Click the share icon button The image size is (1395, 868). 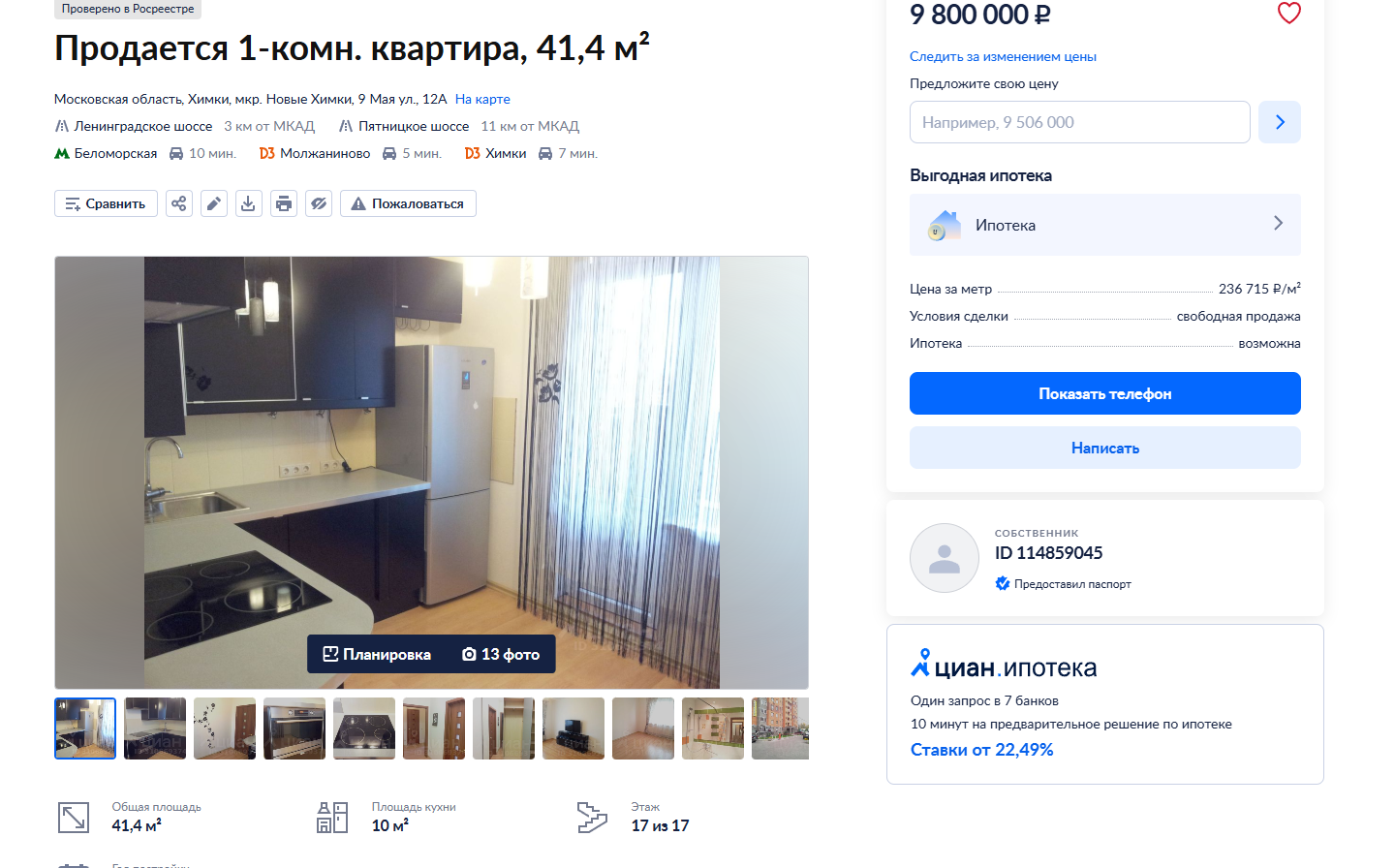(179, 203)
